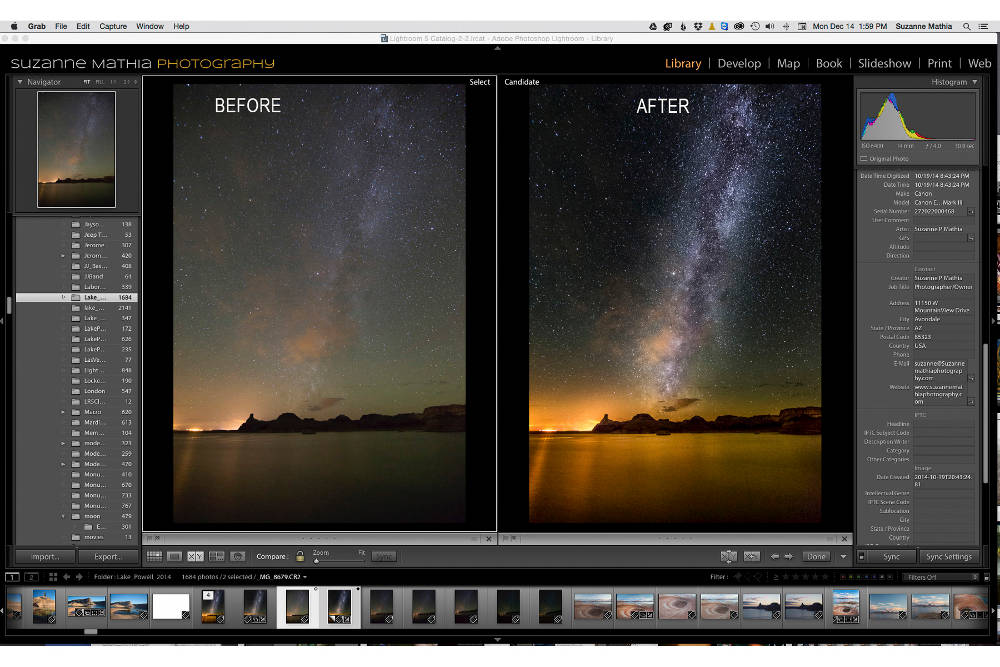The image size is (1000, 667).
Task: Select next photo arrow in Compare toolbar
Action: click(789, 556)
